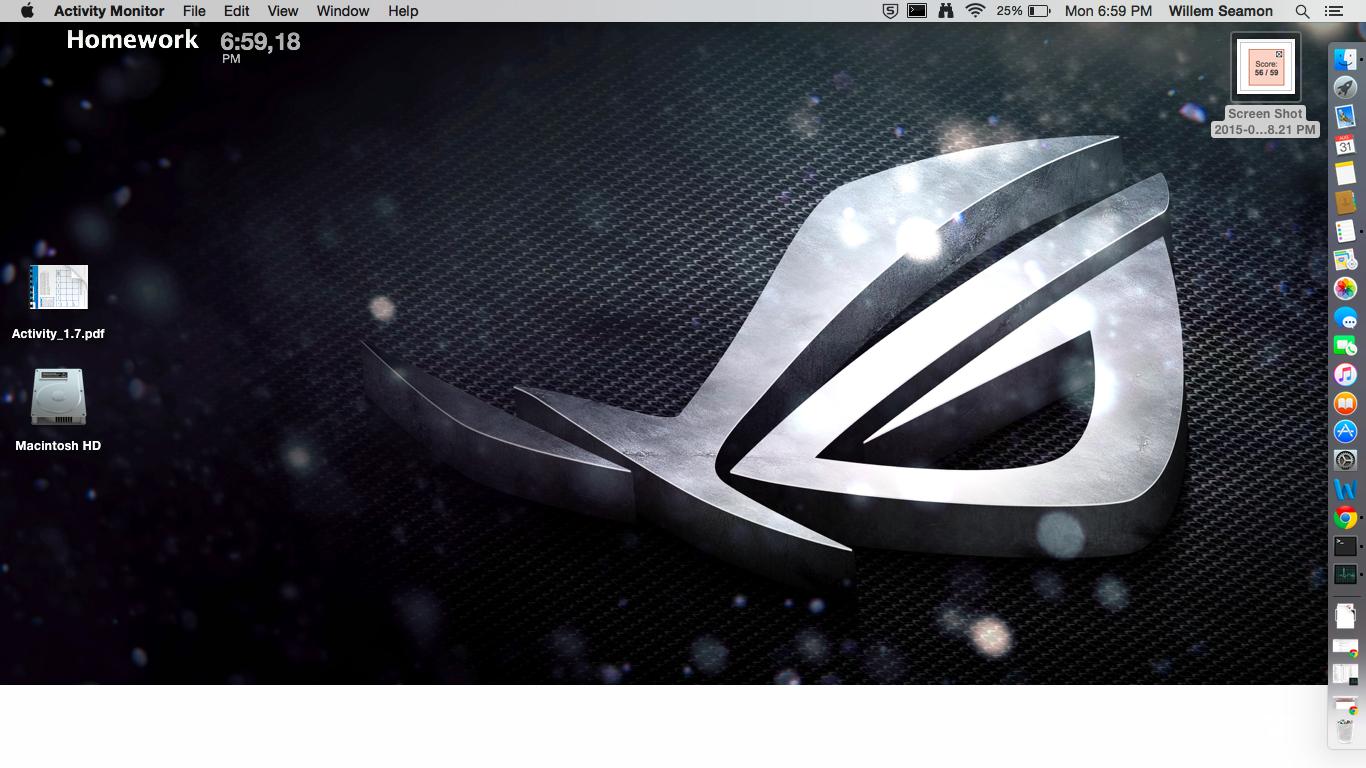Open iTunes music icon in dock
The height and width of the screenshot is (768, 1366).
point(1345,375)
